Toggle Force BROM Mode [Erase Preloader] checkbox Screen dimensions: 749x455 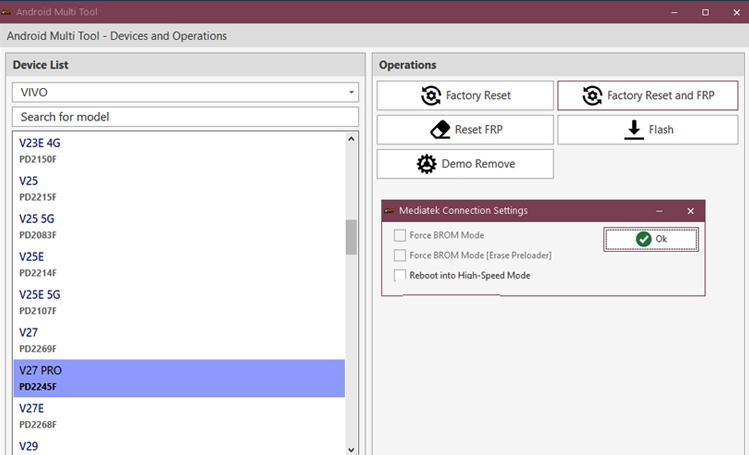[400, 255]
